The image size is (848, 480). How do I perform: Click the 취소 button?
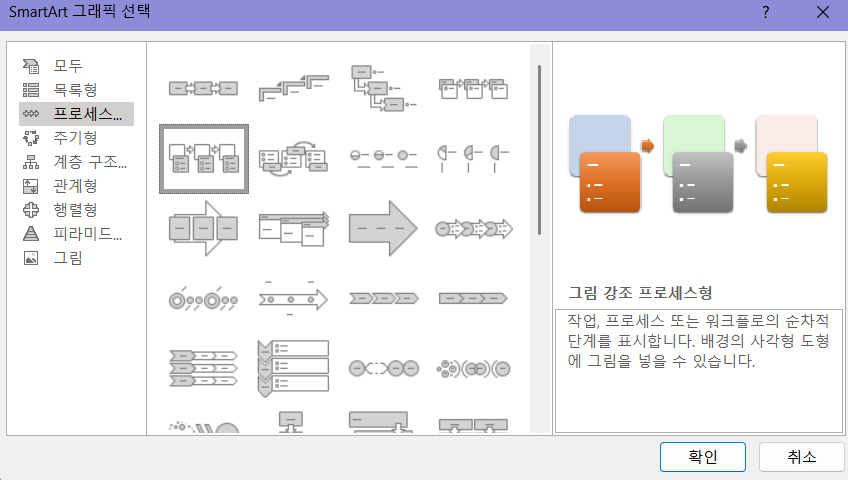point(801,457)
